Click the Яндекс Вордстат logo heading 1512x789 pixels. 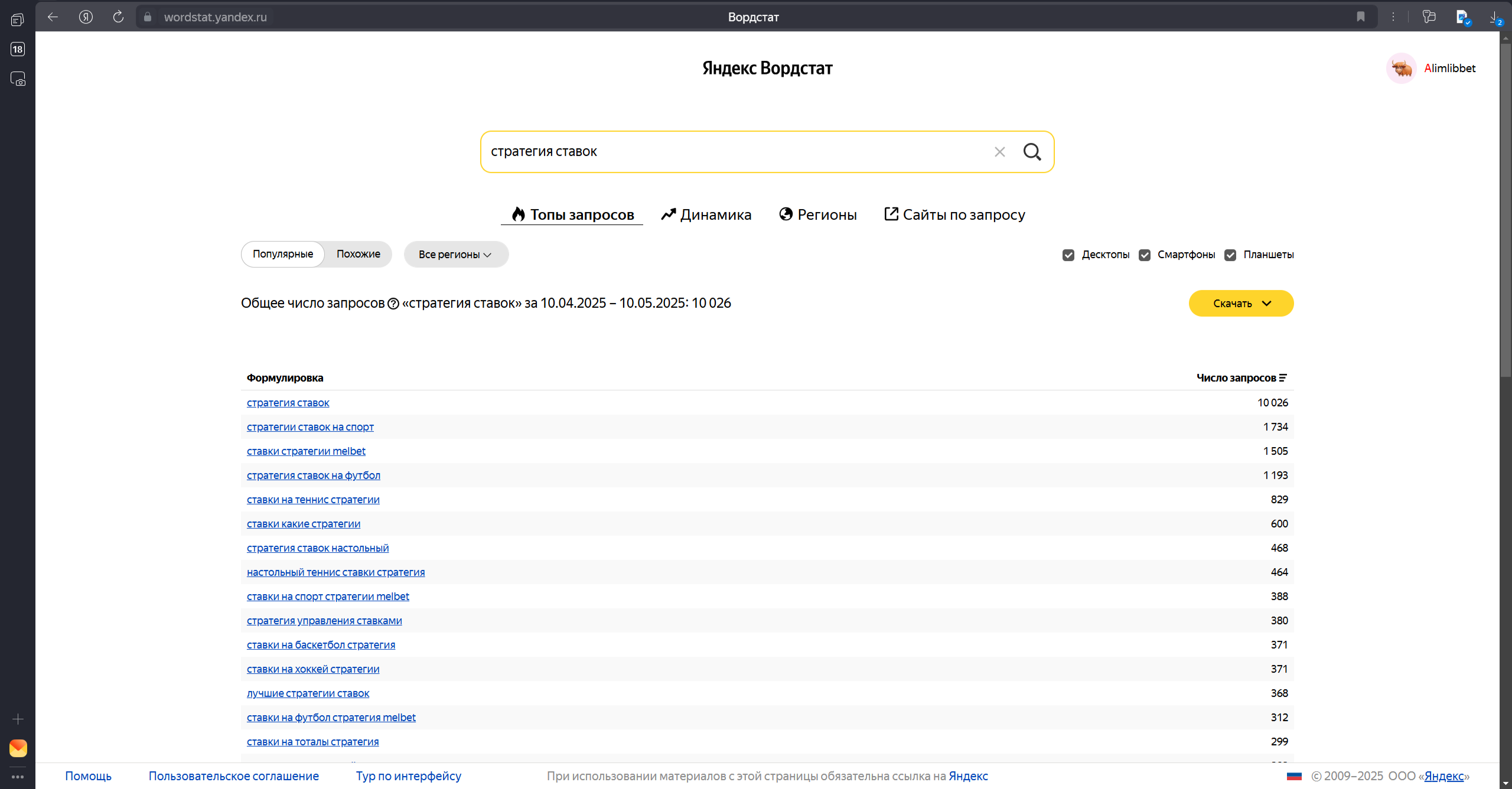[x=767, y=69]
